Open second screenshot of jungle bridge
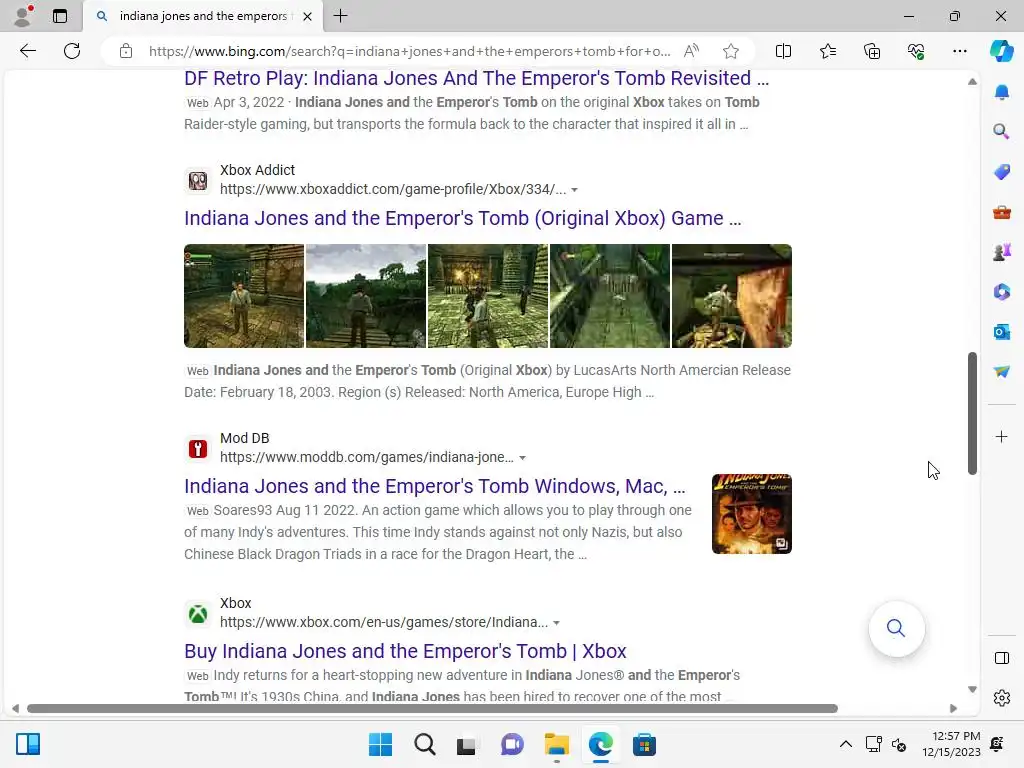 (x=366, y=296)
